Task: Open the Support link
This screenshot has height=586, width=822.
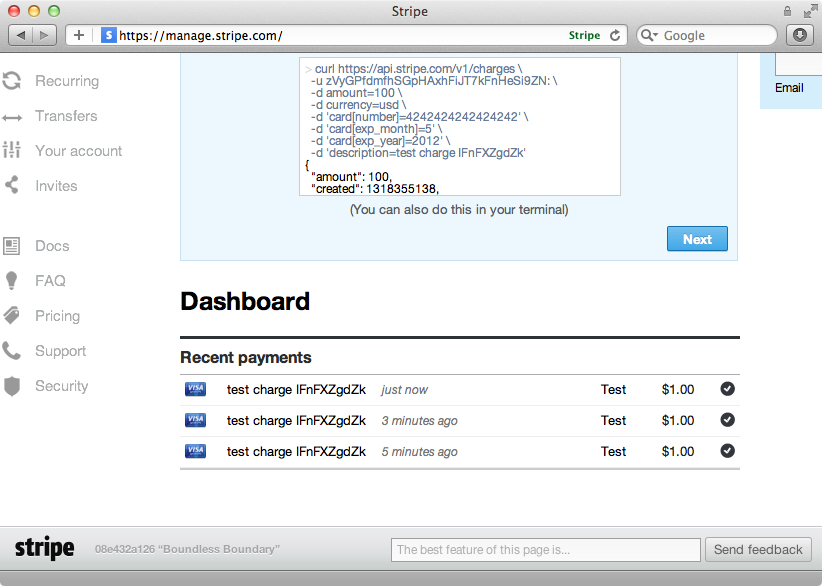Action: tap(60, 351)
